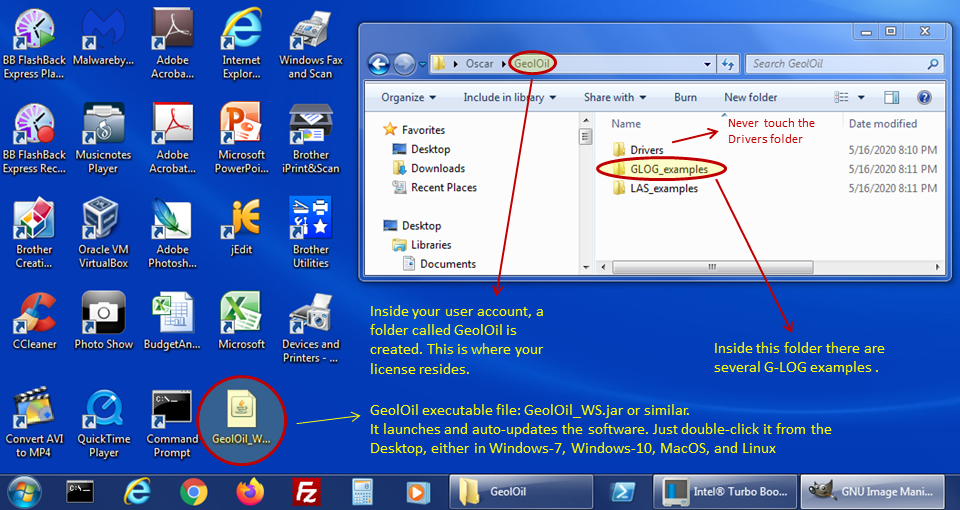The width and height of the screenshot is (960, 510).
Task: Click Burn in Explorer toolbar
Action: pyautogui.click(x=685, y=97)
